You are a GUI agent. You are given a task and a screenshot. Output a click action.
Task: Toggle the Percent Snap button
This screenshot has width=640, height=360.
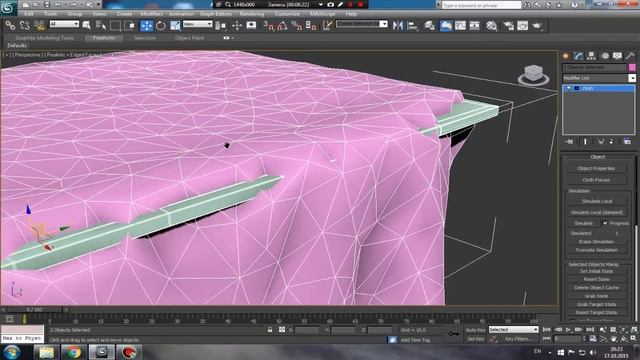click(x=297, y=26)
